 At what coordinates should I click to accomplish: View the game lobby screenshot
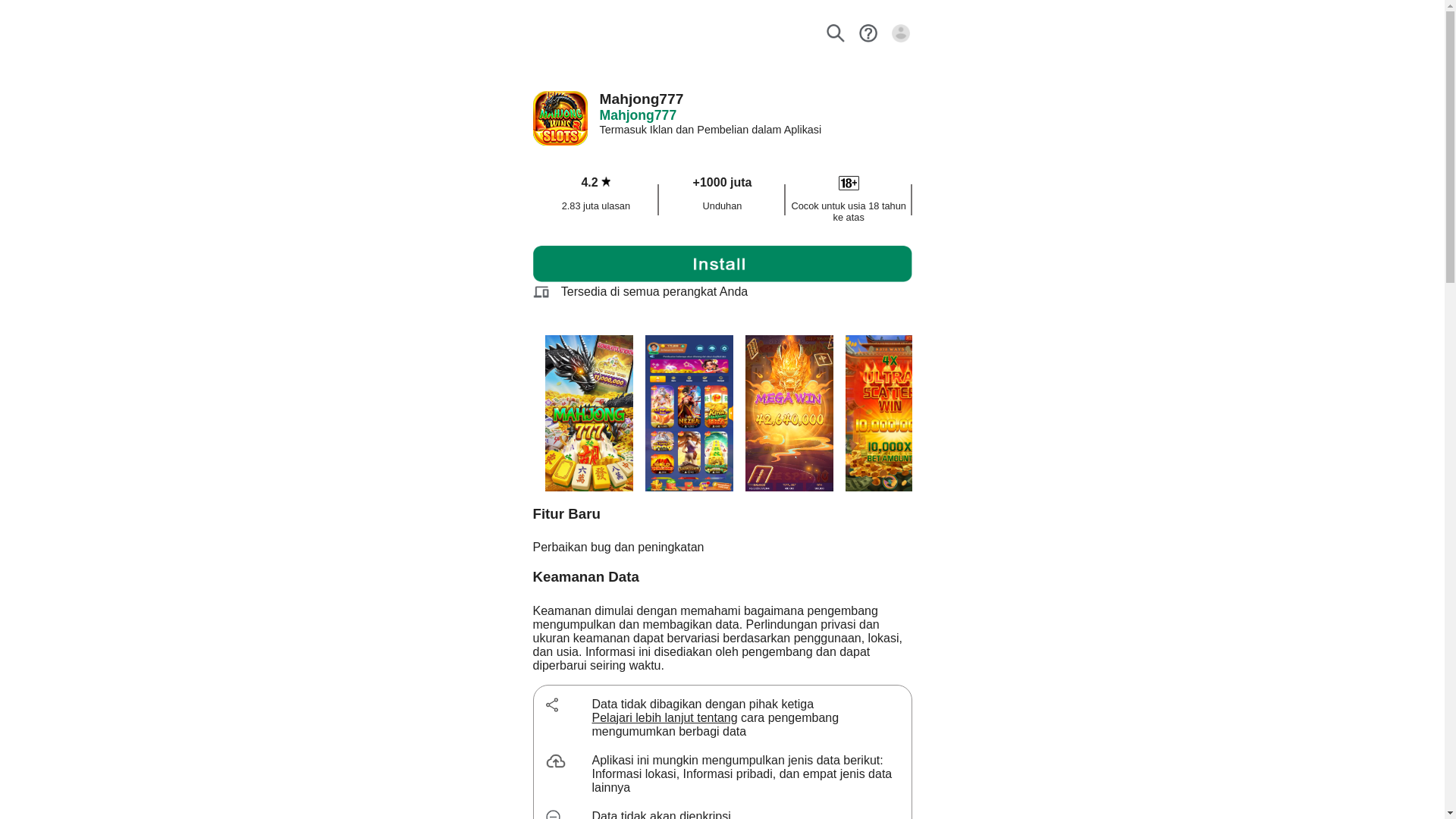[689, 413]
